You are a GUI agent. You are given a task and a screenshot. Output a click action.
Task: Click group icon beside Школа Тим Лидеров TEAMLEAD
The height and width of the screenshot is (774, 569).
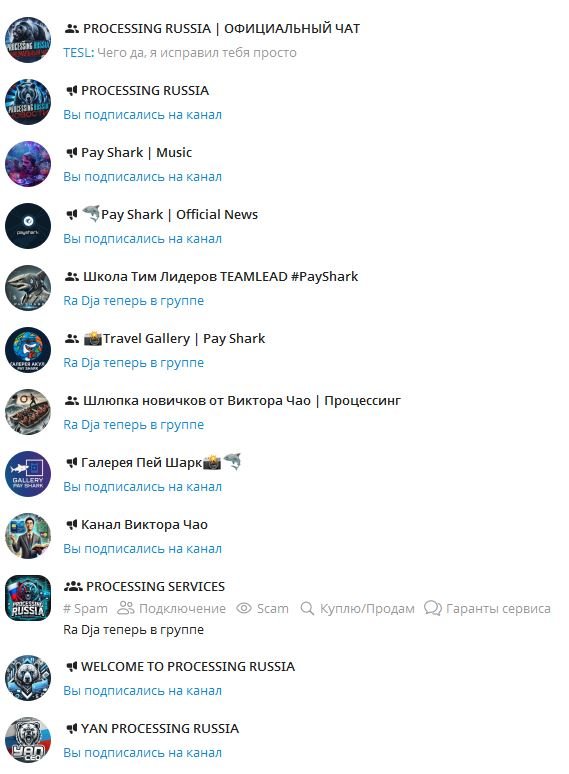(x=72, y=276)
